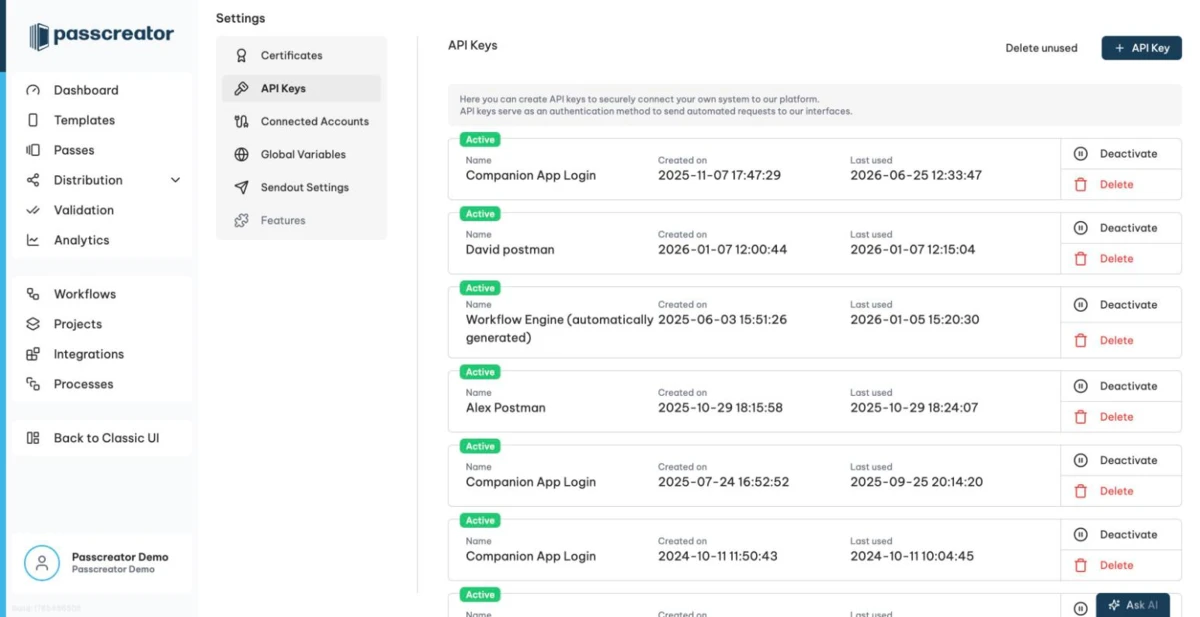Click trash icon for David postman key
The image size is (1200, 617).
tap(1080, 258)
